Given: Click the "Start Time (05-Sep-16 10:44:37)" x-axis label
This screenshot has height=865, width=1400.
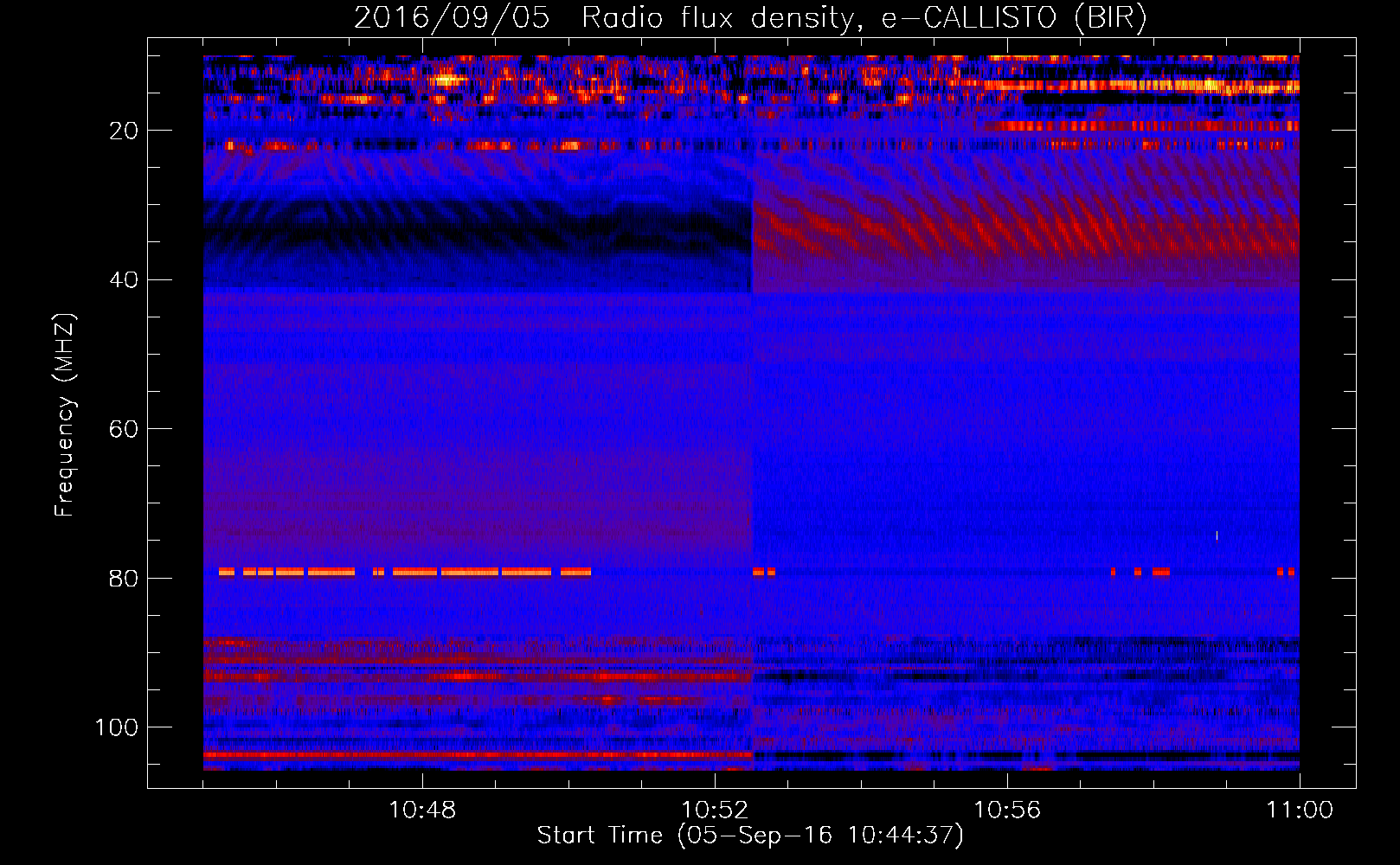Looking at the screenshot, I should tap(750, 836).
